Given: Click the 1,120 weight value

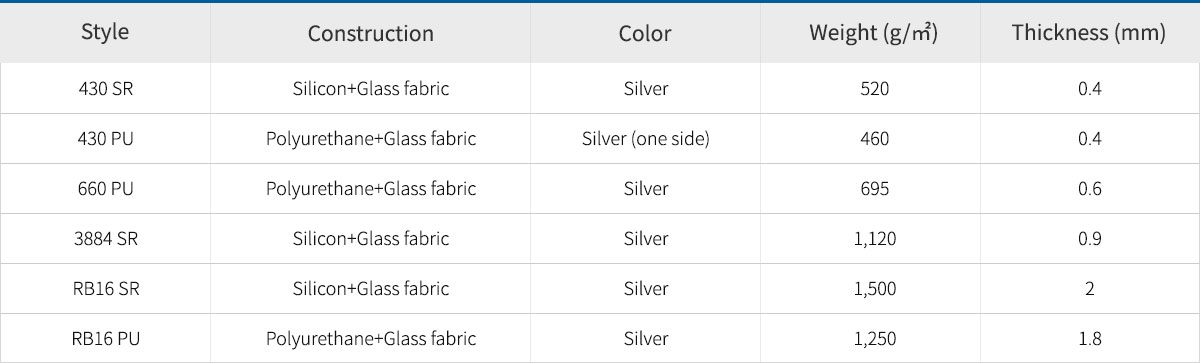Looking at the screenshot, I should 874,239.
